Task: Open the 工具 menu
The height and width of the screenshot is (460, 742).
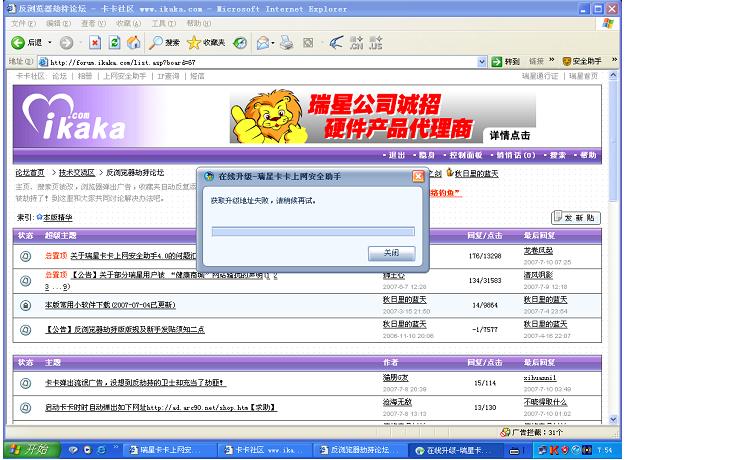Action: 163,23
